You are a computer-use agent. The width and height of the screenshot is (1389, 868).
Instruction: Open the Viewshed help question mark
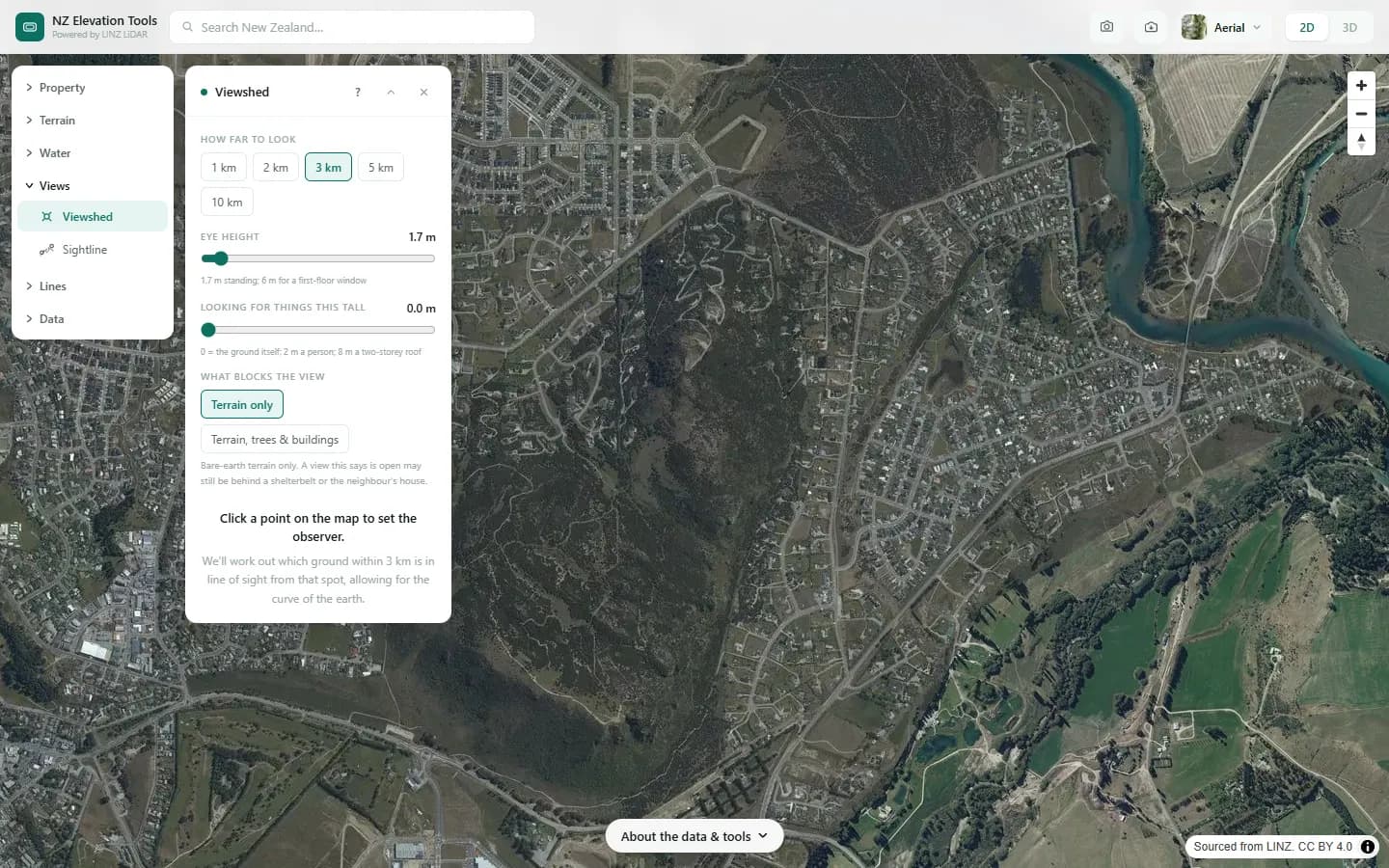click(358, 93)
